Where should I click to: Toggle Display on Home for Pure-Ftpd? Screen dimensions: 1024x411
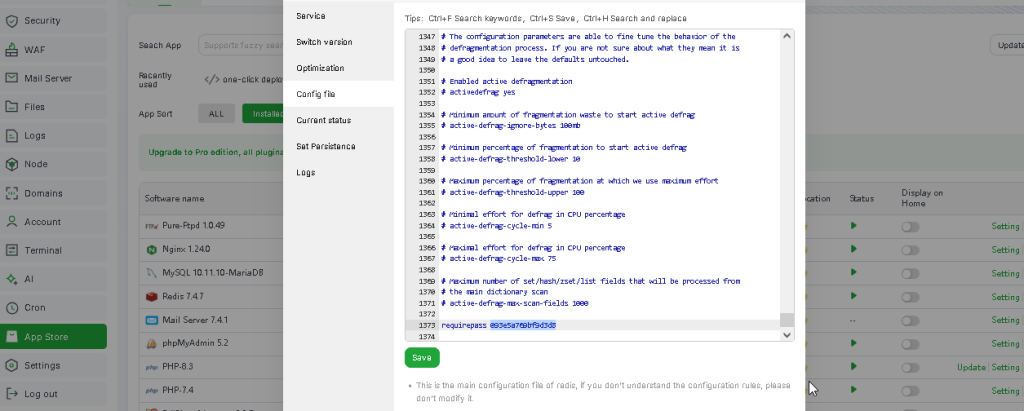point(910,227)
